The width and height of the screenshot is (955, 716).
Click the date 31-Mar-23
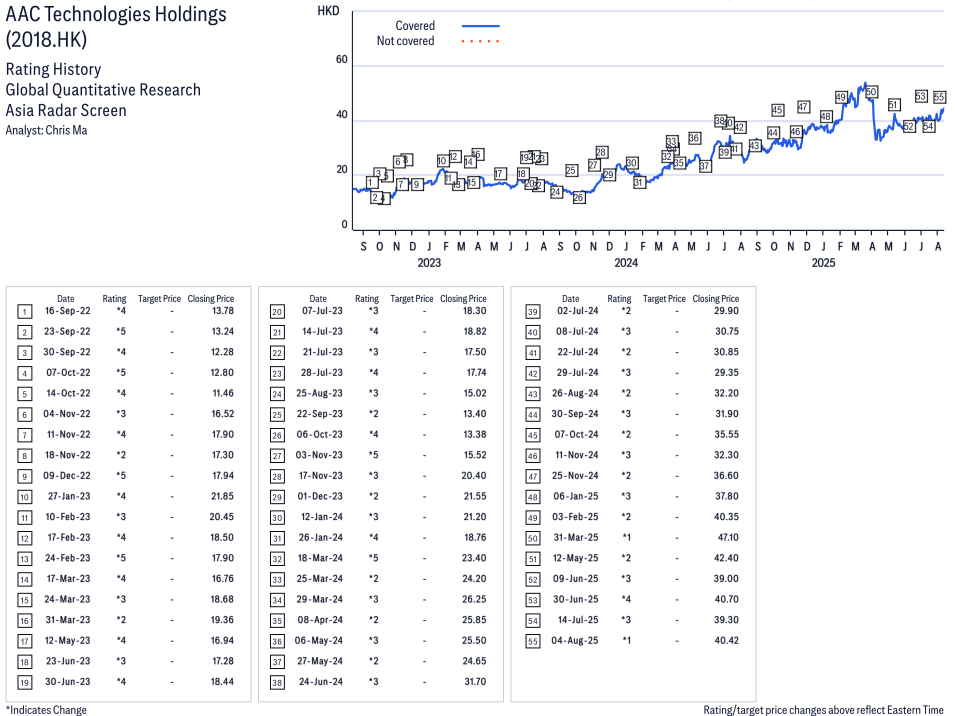[68, 620]
